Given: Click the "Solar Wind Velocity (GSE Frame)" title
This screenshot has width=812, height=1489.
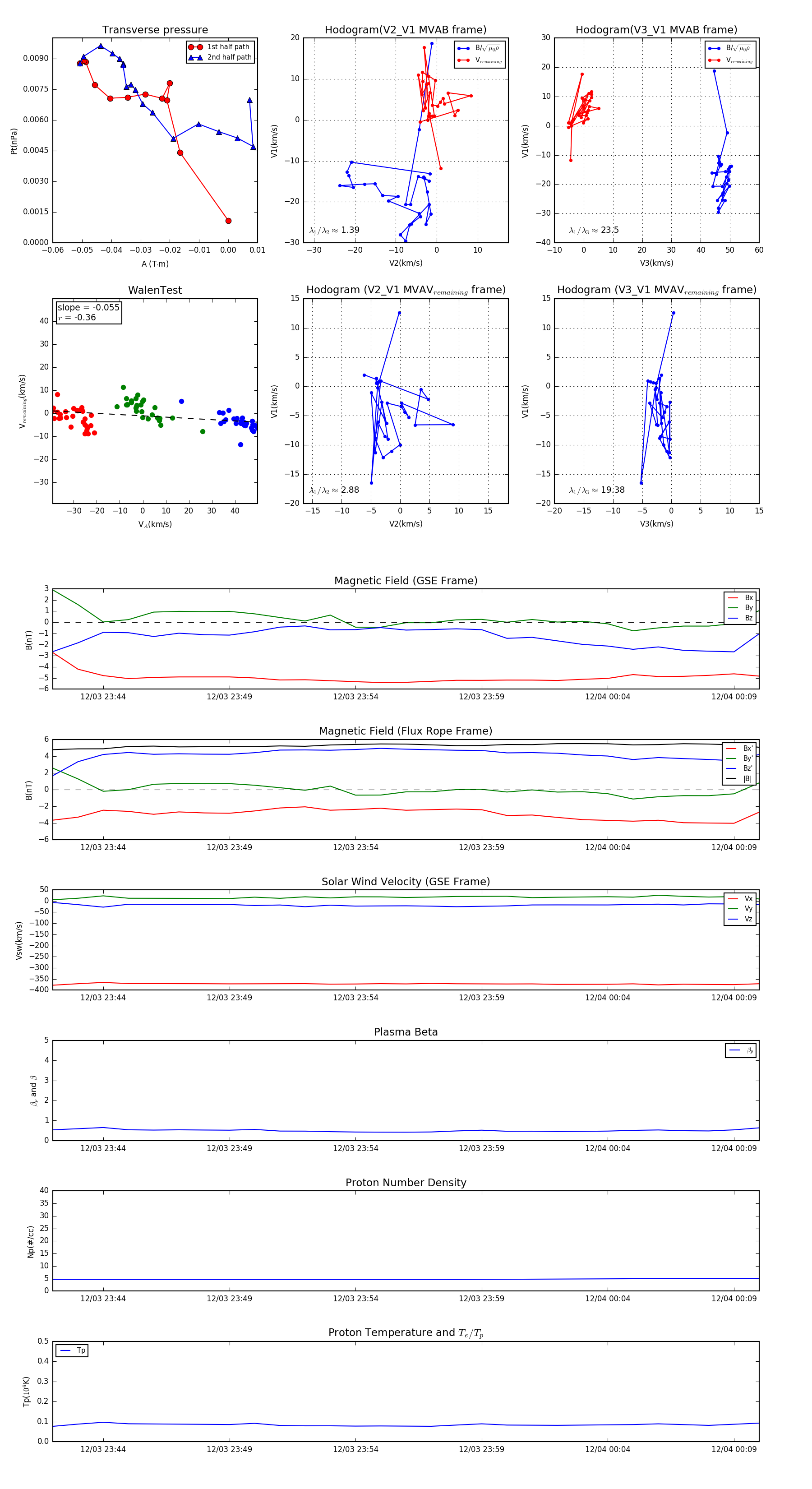Looking at the screenshot, I should (406, 882).
